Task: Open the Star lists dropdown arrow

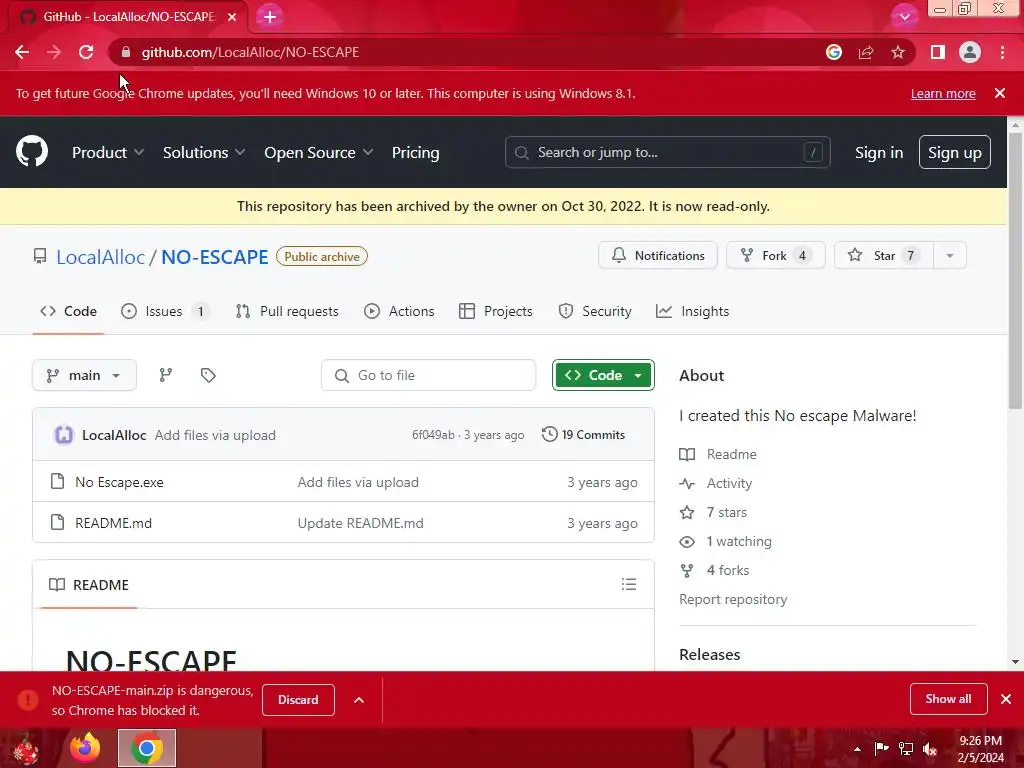Action: [950, 255]
